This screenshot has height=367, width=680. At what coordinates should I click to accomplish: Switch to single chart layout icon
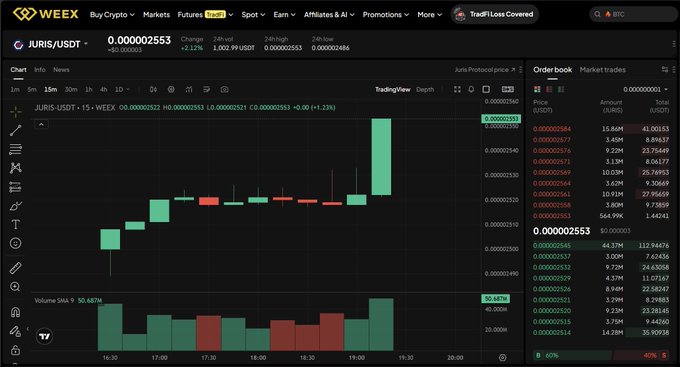486,89
